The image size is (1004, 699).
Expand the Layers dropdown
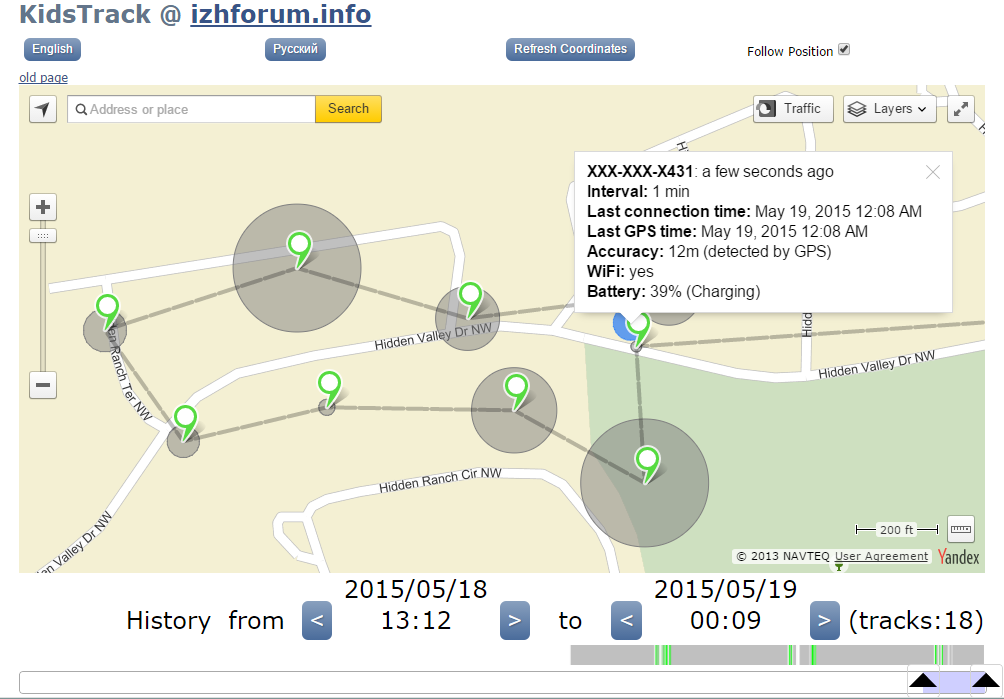890,109
